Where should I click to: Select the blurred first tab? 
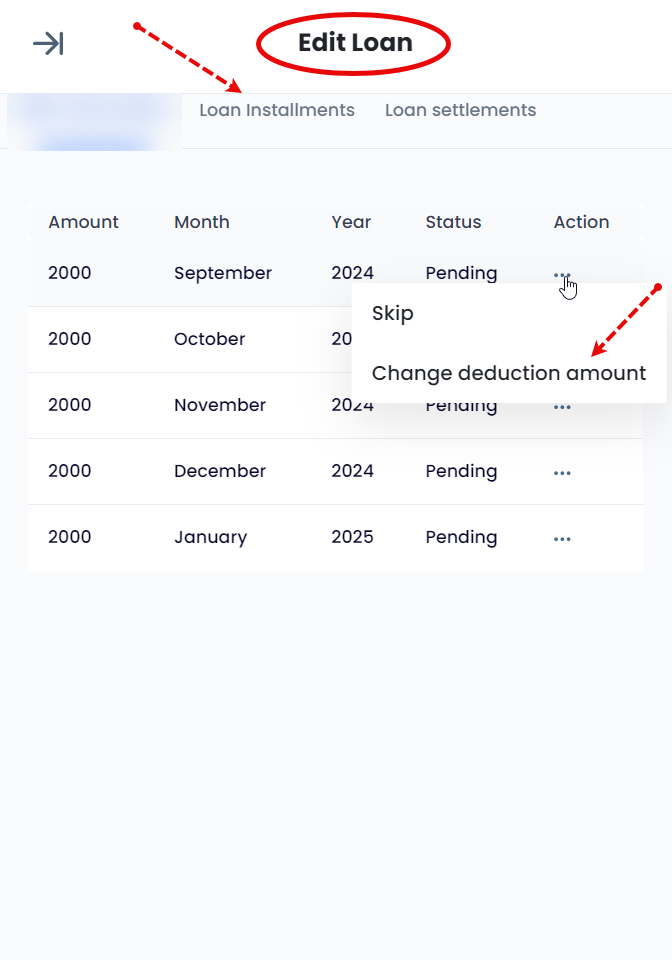click(x=94, y=121)
